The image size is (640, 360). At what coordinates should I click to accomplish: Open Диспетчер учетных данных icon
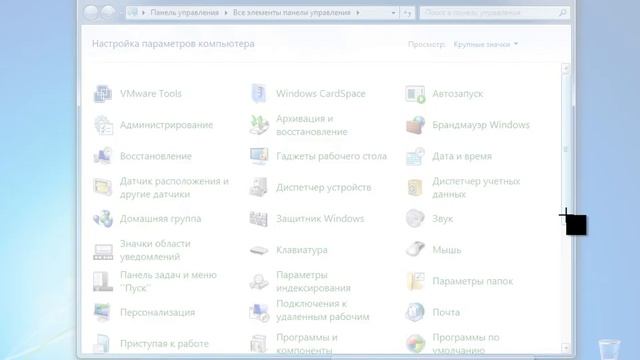click(416, 188)
